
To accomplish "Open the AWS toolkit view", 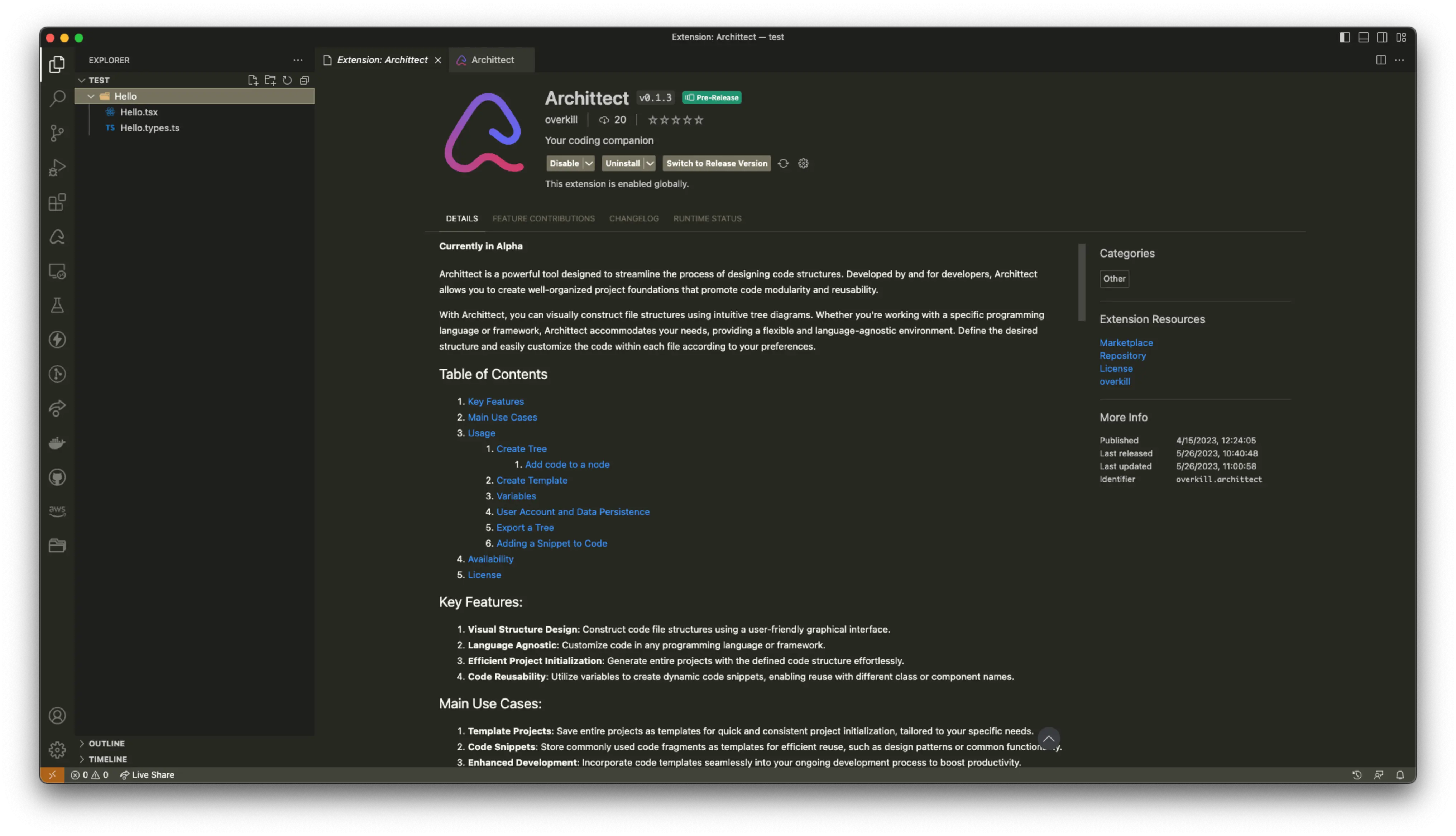I will pos(57,511).
